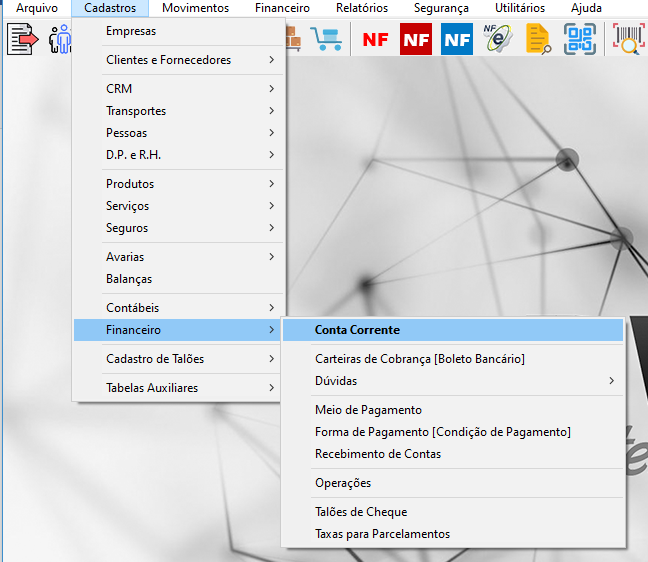Screen dimensions: 648x562
Task: Open the Financeiro menu in the menu bar
Action: tap(282, 8)
